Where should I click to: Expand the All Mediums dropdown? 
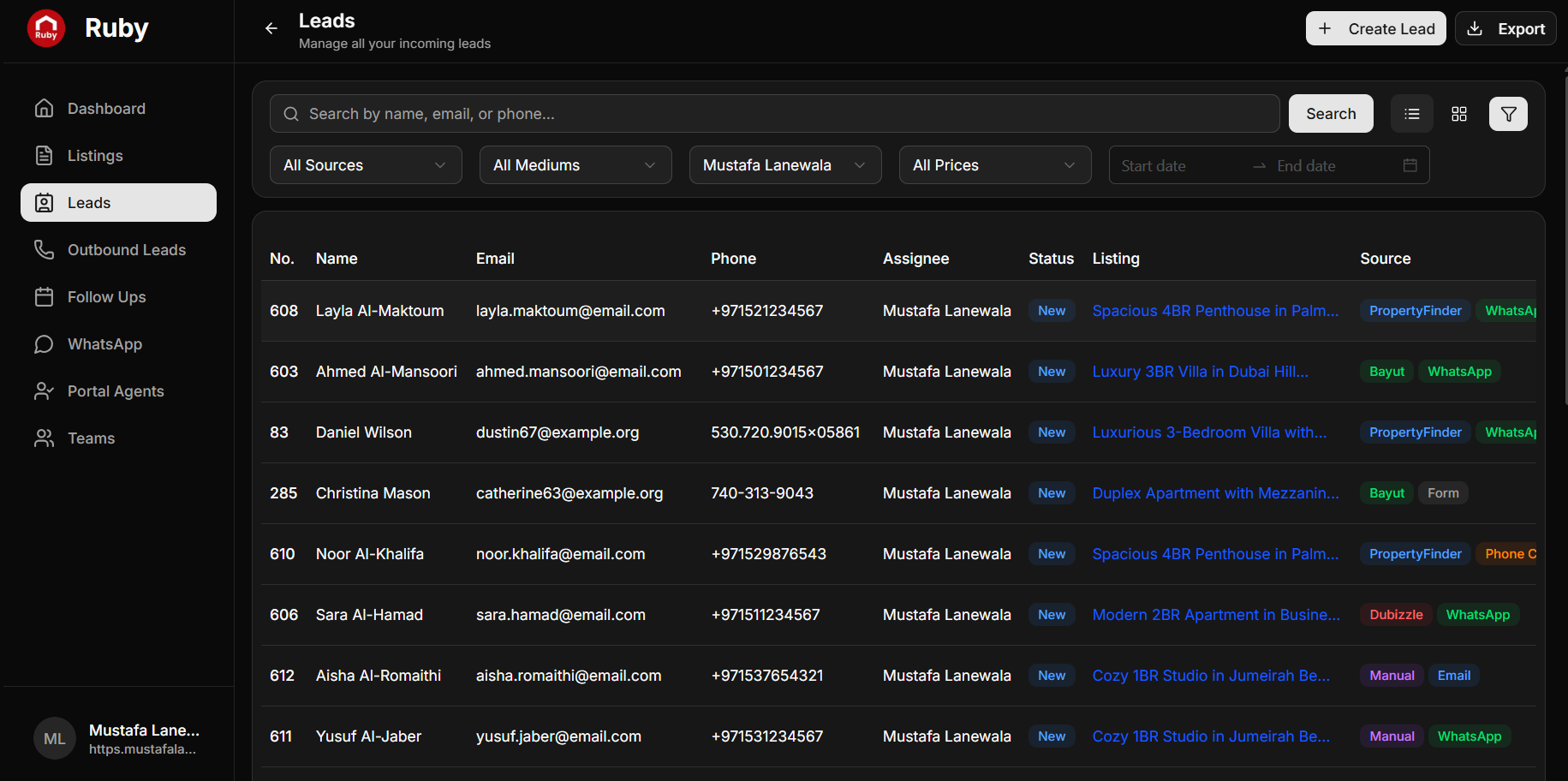point(575,165)
